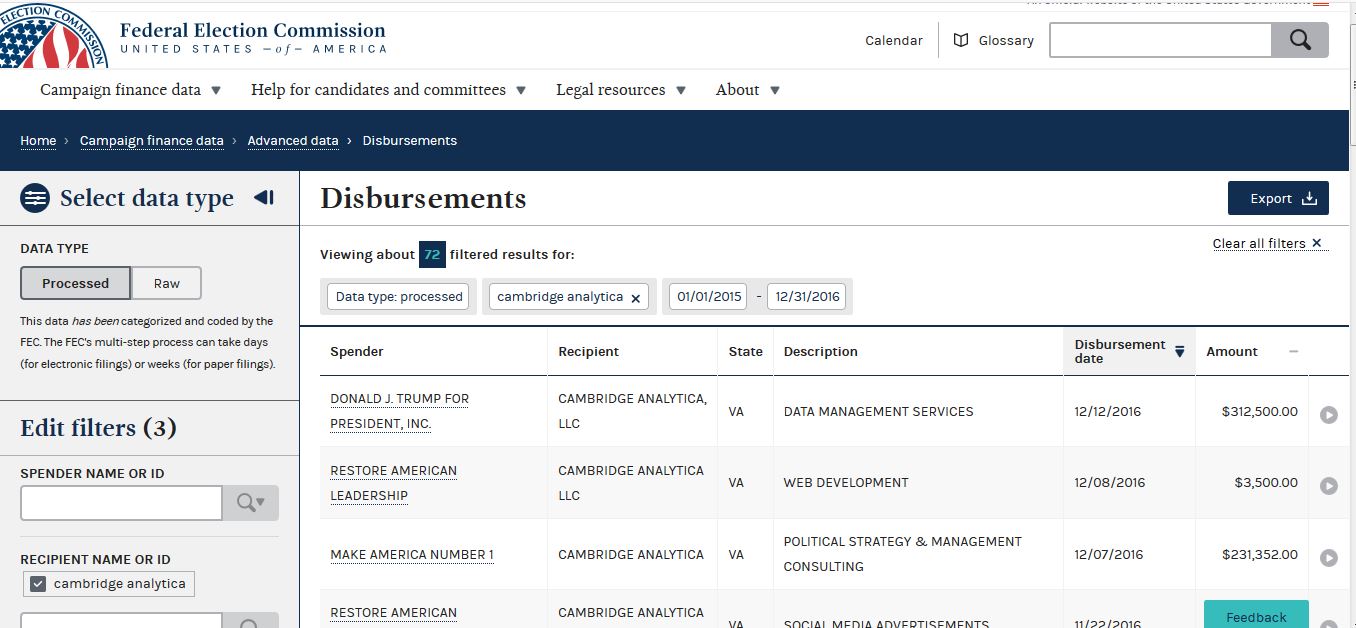Click the Select data type icon
1356x628 pixels.
(x=35, y=198)
